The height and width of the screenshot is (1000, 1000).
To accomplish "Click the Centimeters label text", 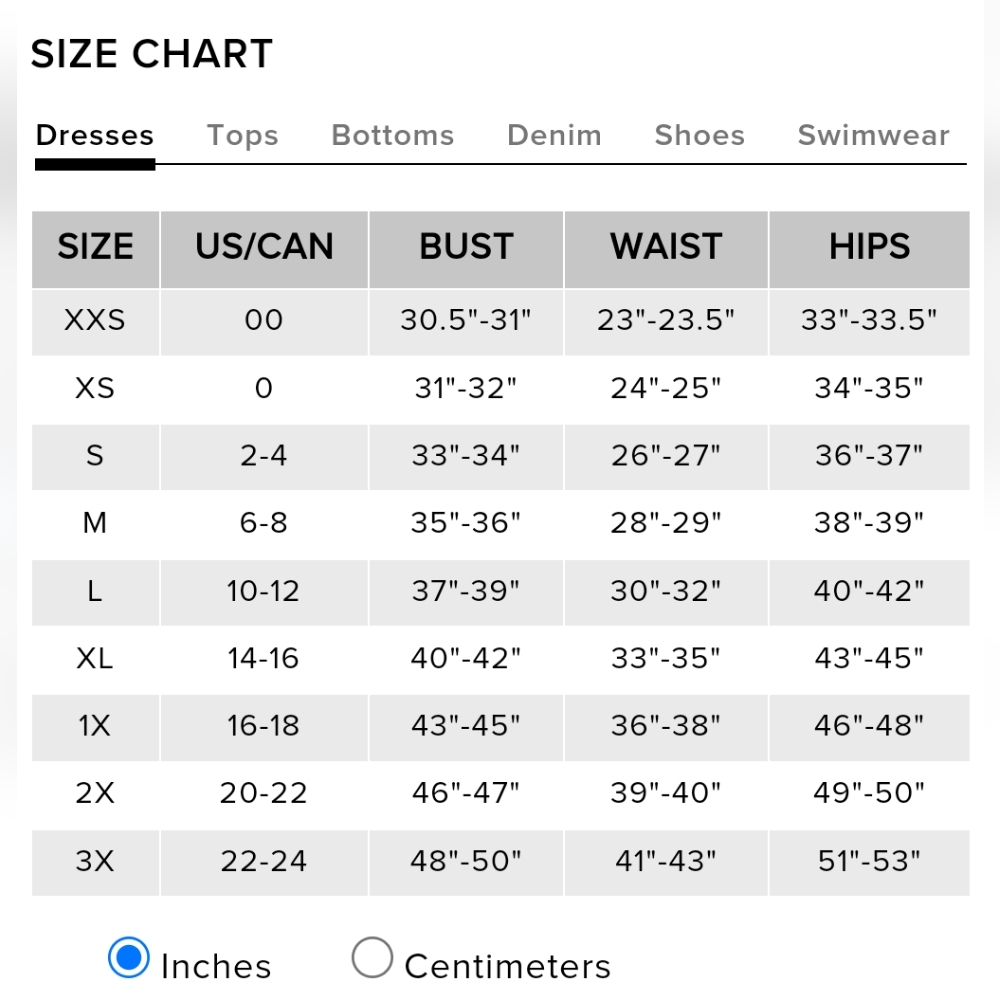I will pos(507,967).
